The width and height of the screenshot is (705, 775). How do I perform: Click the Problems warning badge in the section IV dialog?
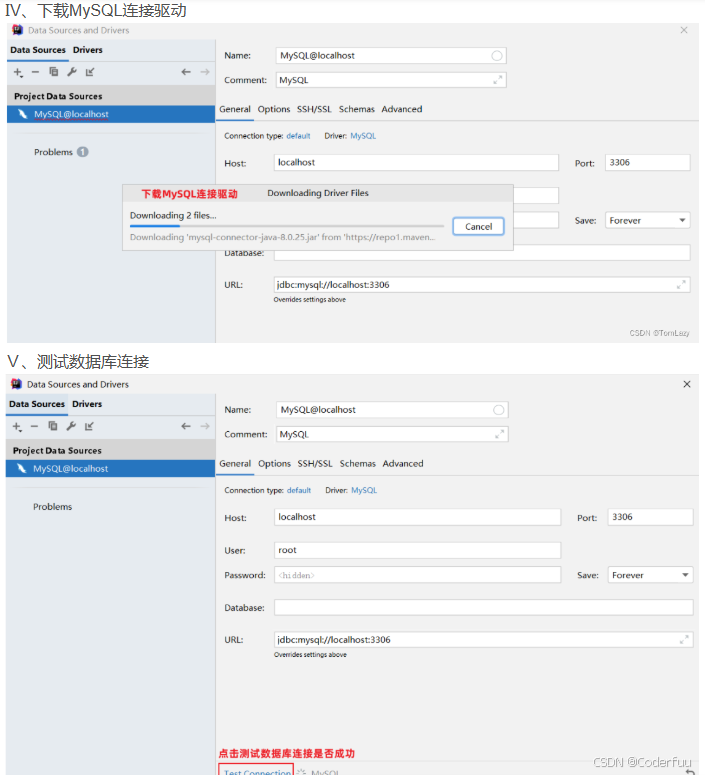click(83, 152)
